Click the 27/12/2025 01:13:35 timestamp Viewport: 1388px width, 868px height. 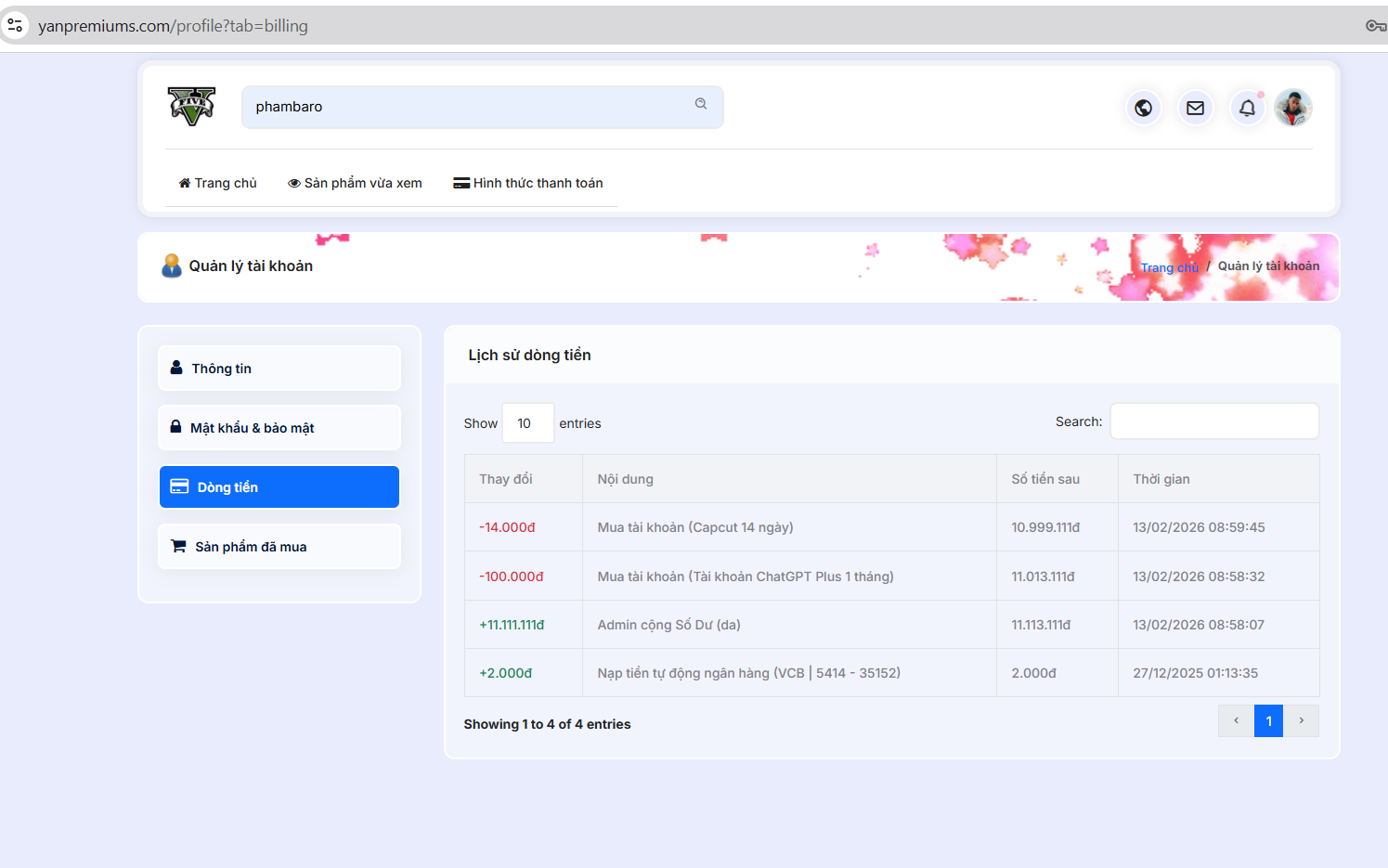(x=1195, y=673)
